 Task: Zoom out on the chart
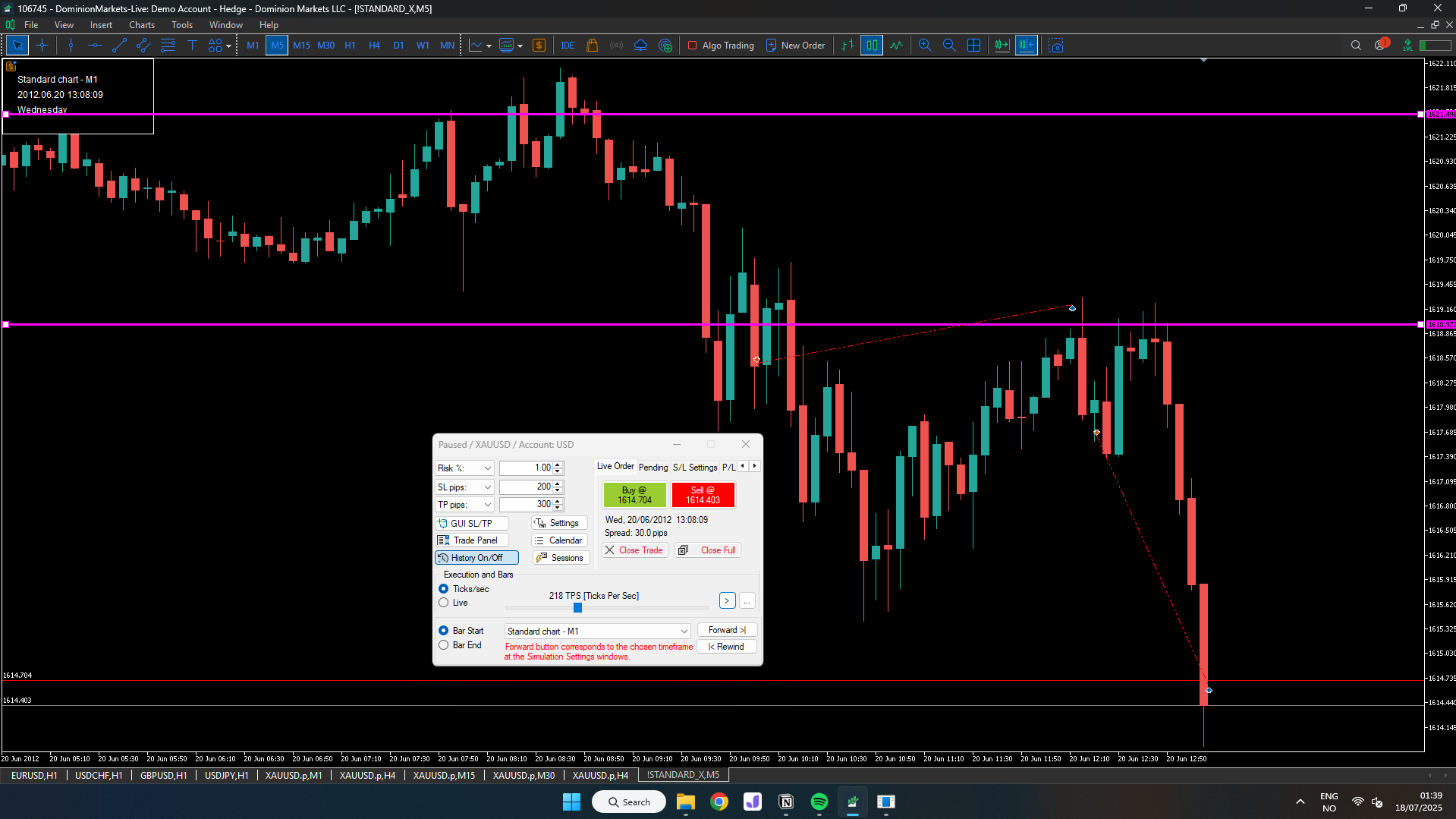(949, 46)
